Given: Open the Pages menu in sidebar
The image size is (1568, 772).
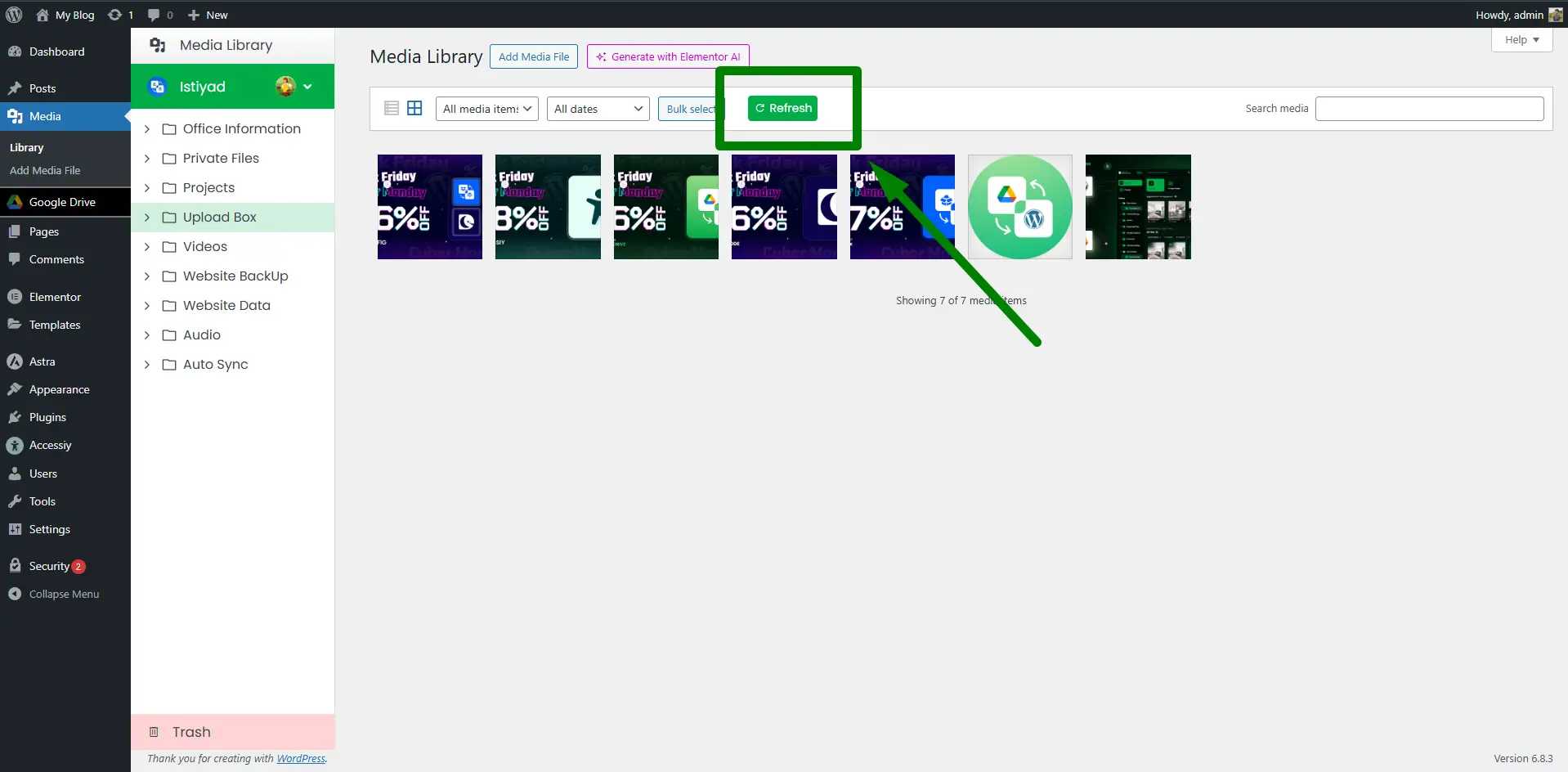Looking at the screenshot, I should pyautogui.click(x=43, y=231).
